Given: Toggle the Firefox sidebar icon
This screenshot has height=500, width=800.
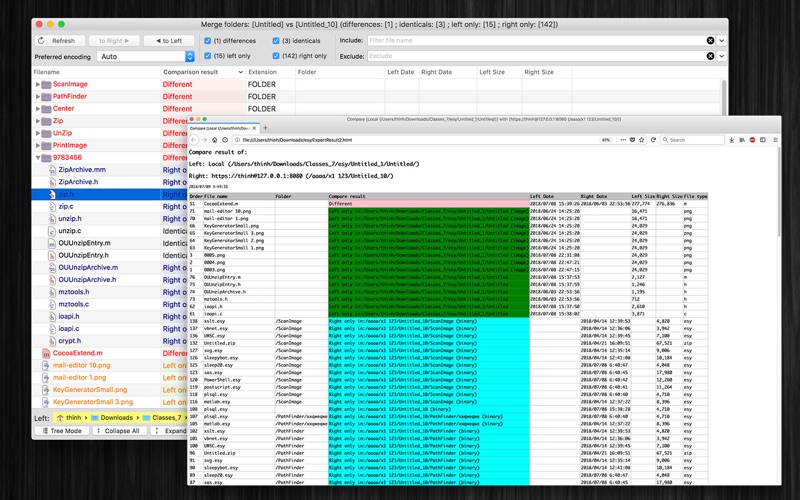Looking at the screenshot, I should 763,140.
